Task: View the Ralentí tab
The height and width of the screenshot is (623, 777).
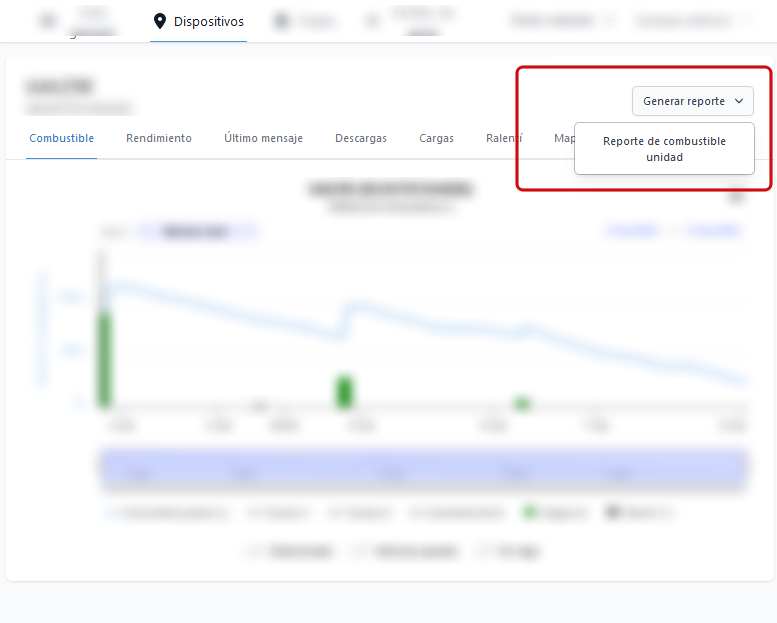Action: 504,139
